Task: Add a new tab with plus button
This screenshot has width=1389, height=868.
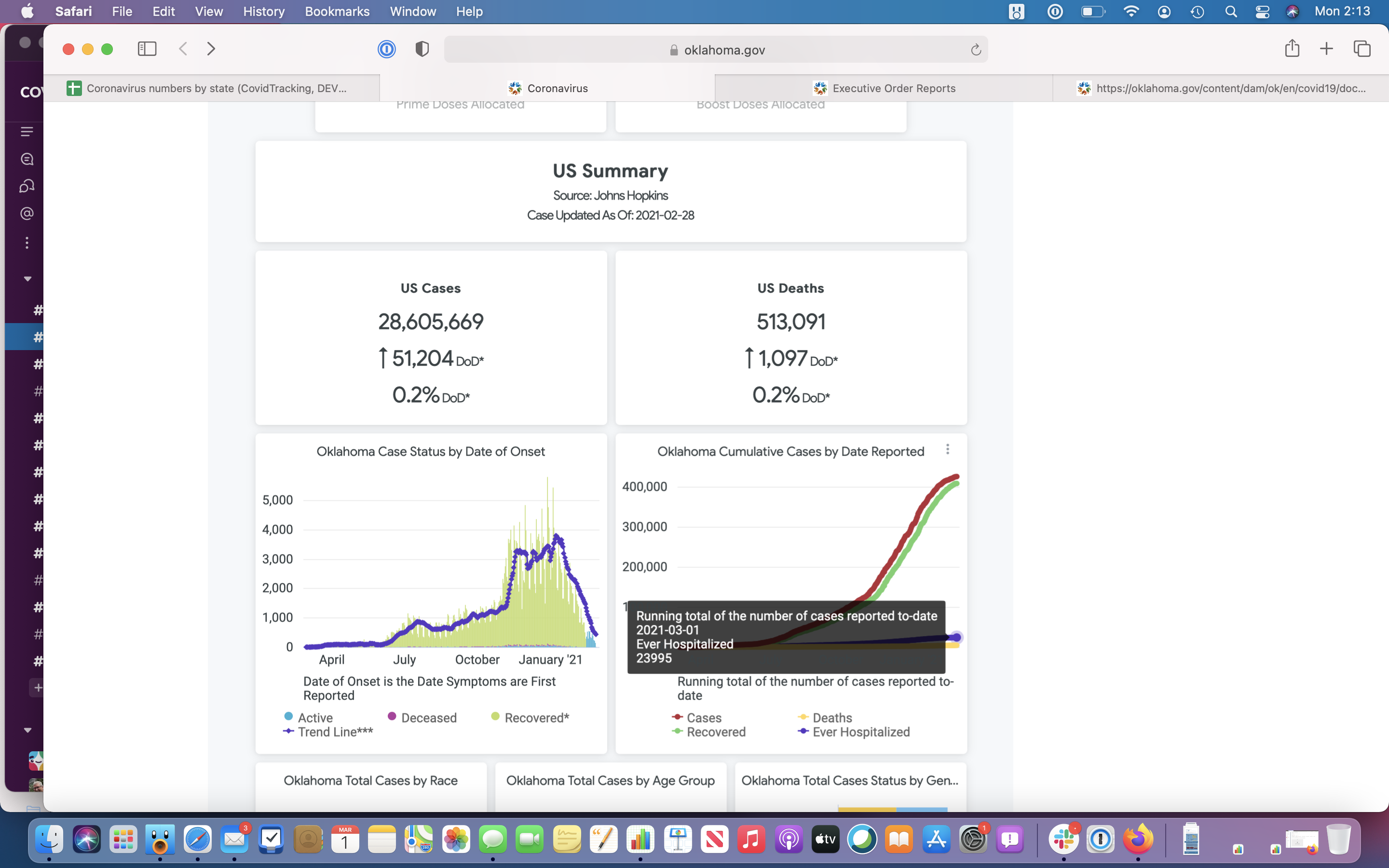Action: pos(1326,49)
